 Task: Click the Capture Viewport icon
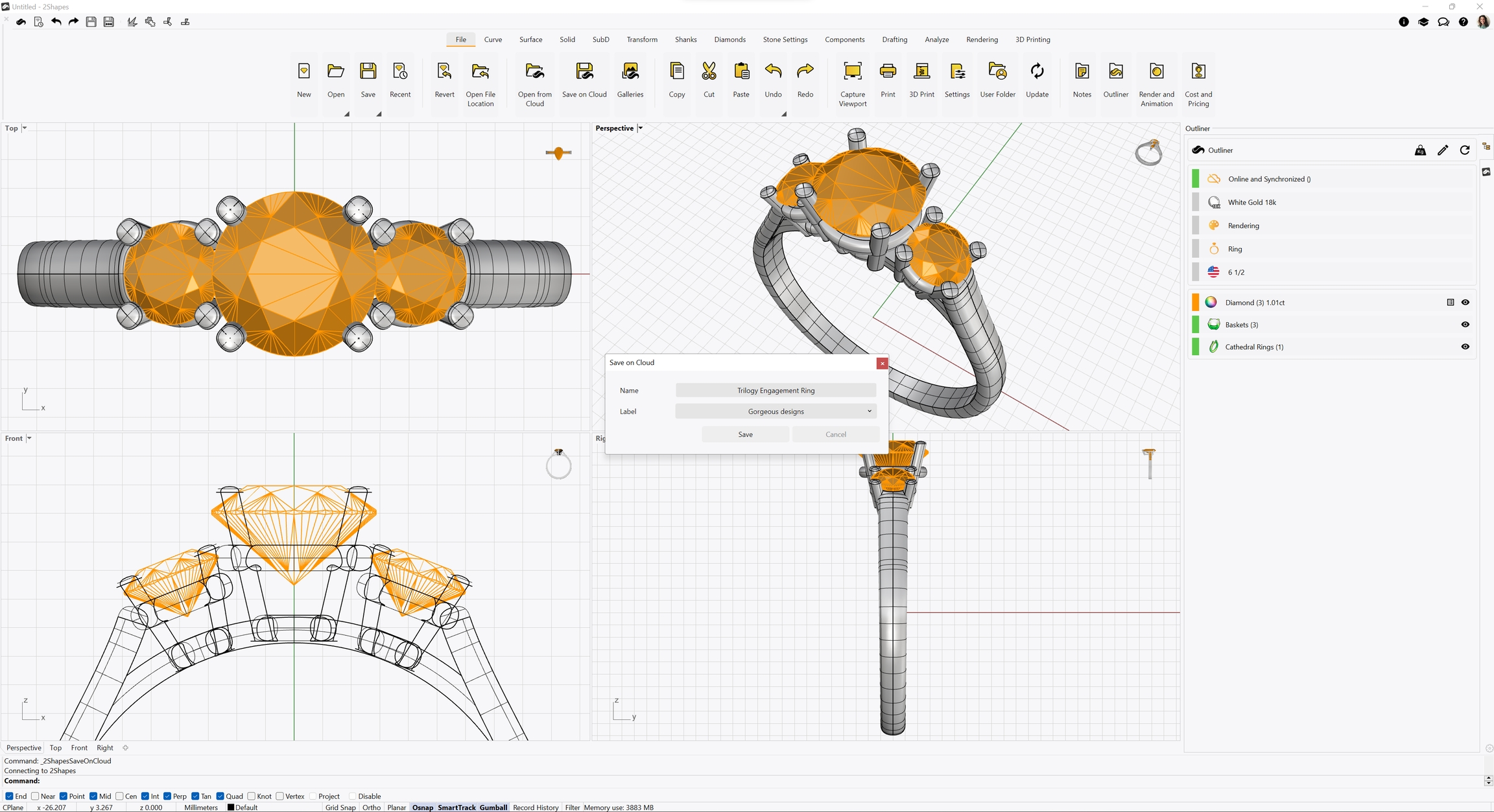pyautogui.click(x=852, y=72)
